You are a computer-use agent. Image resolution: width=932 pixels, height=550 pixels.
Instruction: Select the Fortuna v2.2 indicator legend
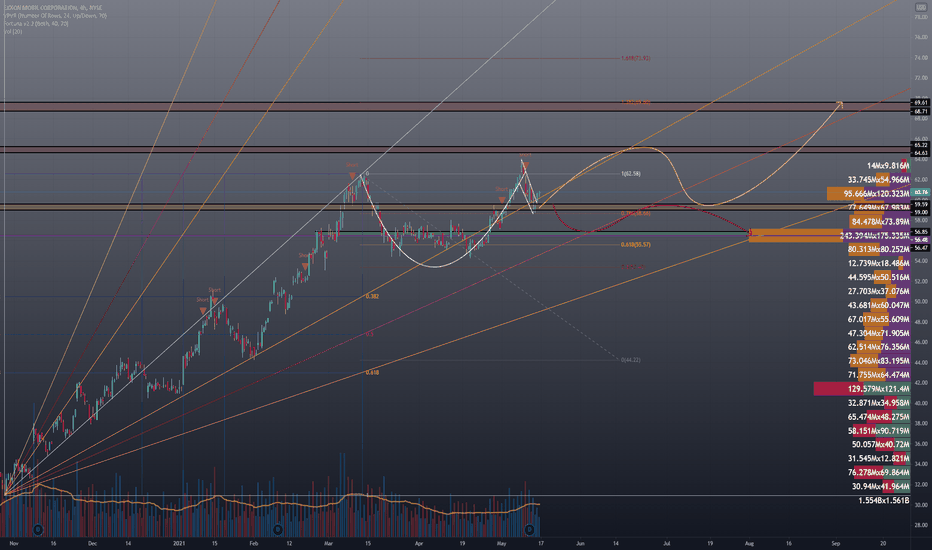click(x=36, y=23)
